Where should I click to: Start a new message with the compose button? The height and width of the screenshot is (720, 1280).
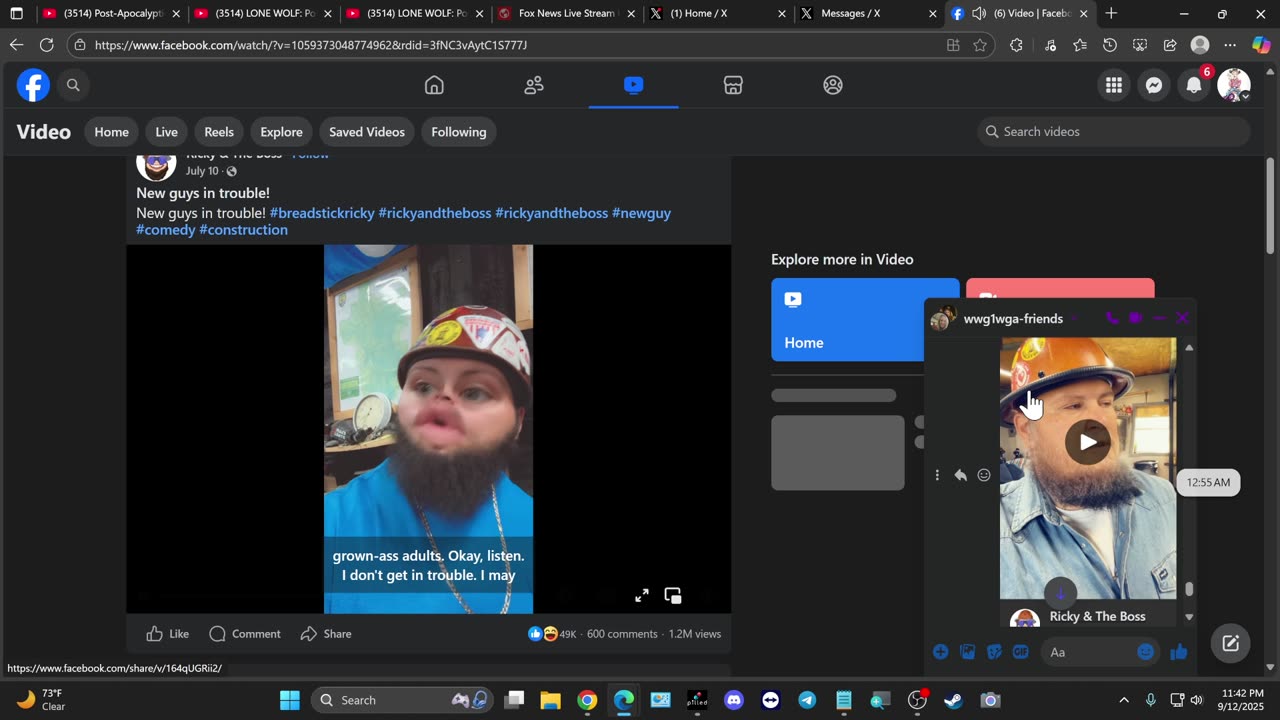tap(1231, 644)
